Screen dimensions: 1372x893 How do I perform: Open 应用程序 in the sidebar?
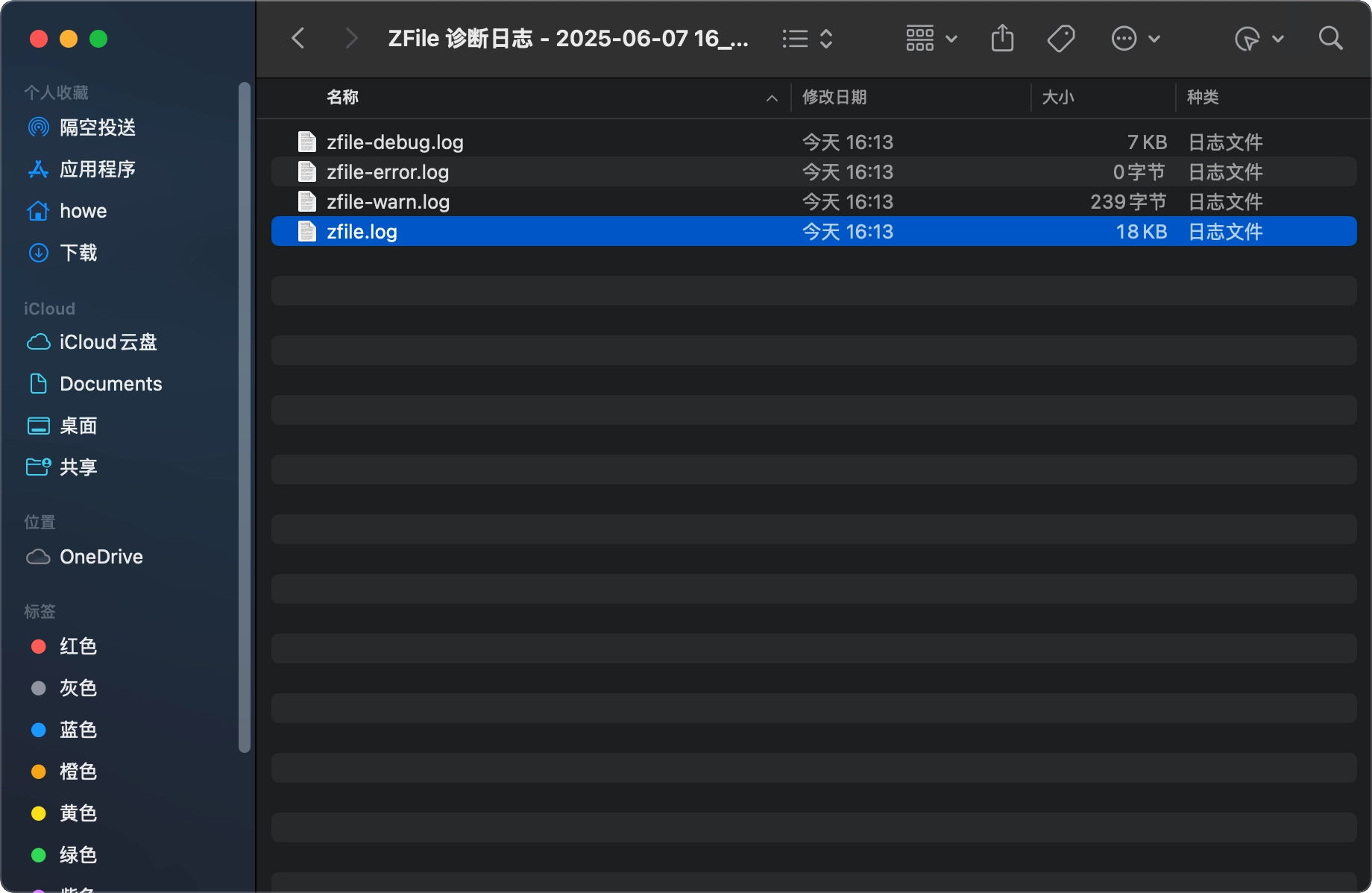(82, 169)
